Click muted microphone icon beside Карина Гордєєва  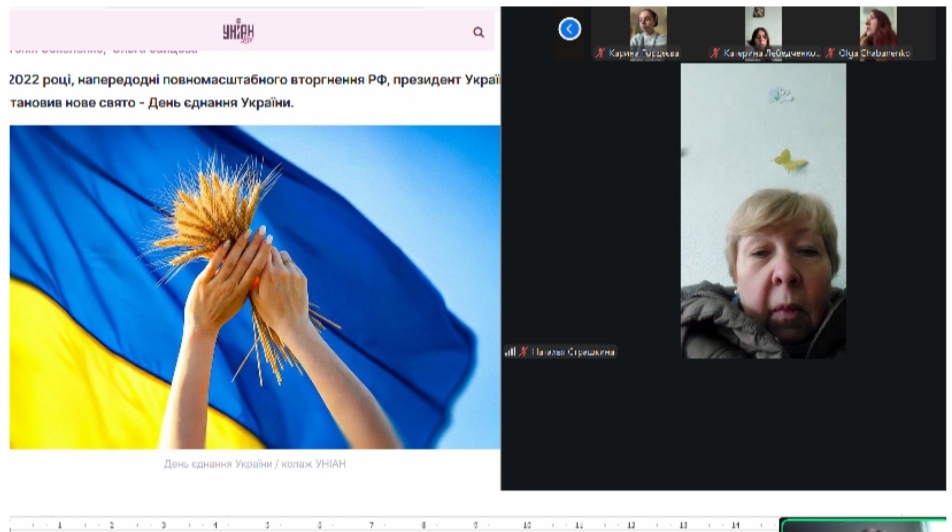[x=601, y=53]
